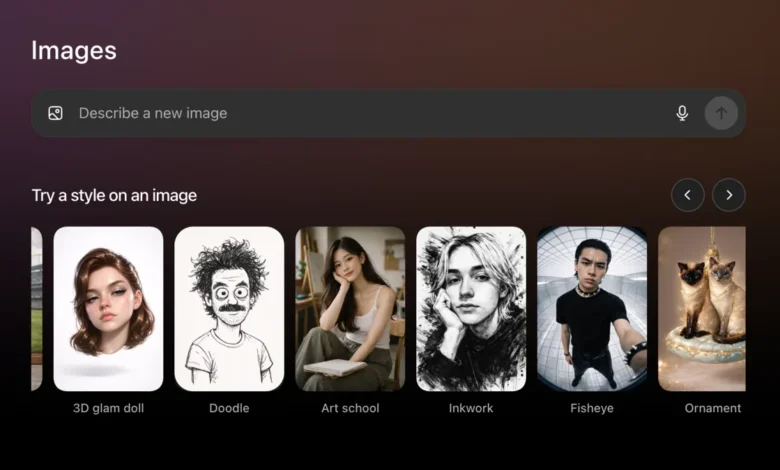Screen dimensions: 780x470
Task: Select the Fisheye style photo
Action: (x=592, y=308)
